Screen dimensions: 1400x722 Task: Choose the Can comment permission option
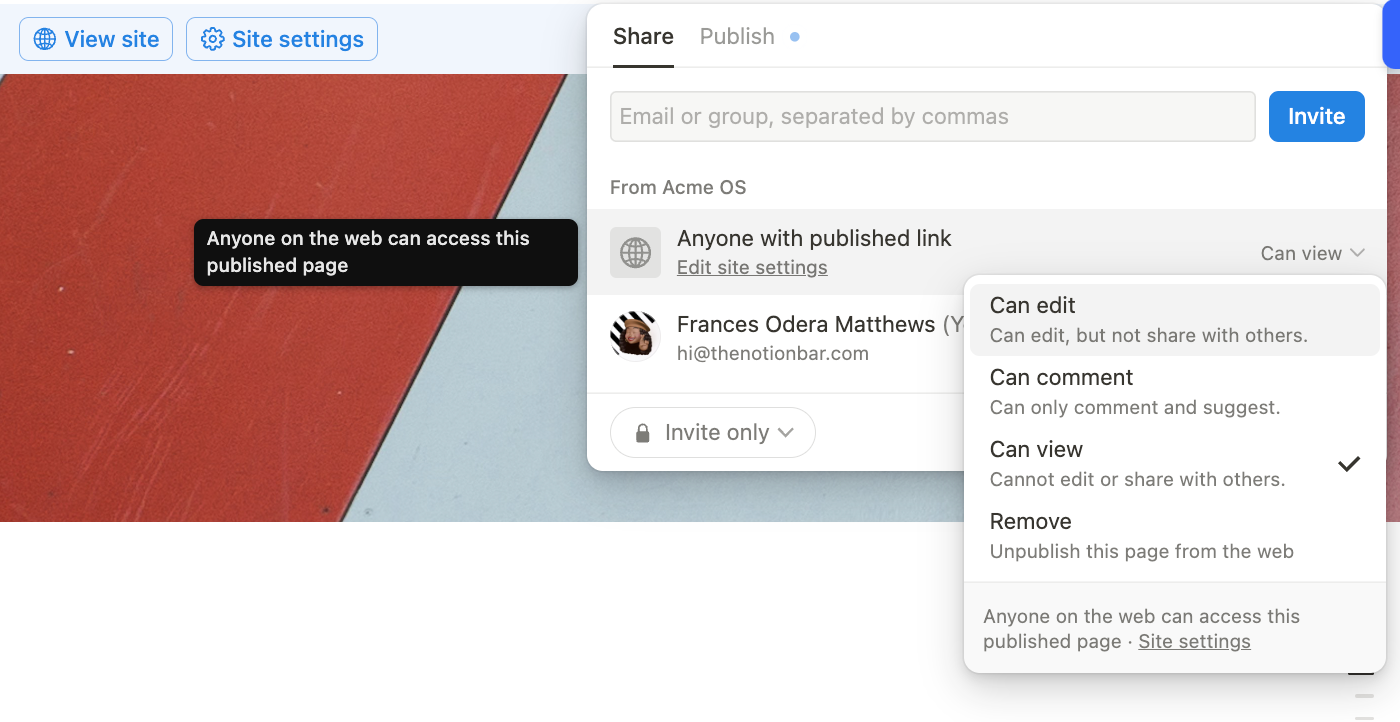[x=1175, y=392]
